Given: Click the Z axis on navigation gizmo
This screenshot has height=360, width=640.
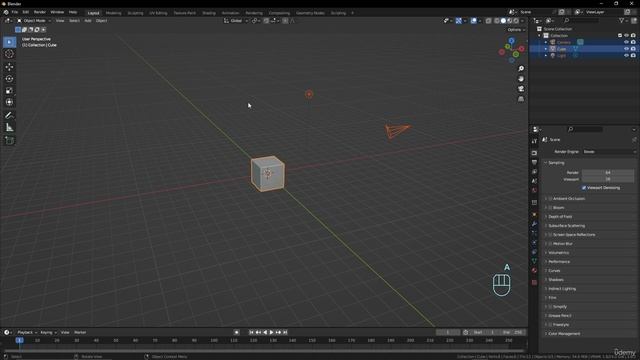Looking at the screenshot, I should click(511, 41).
